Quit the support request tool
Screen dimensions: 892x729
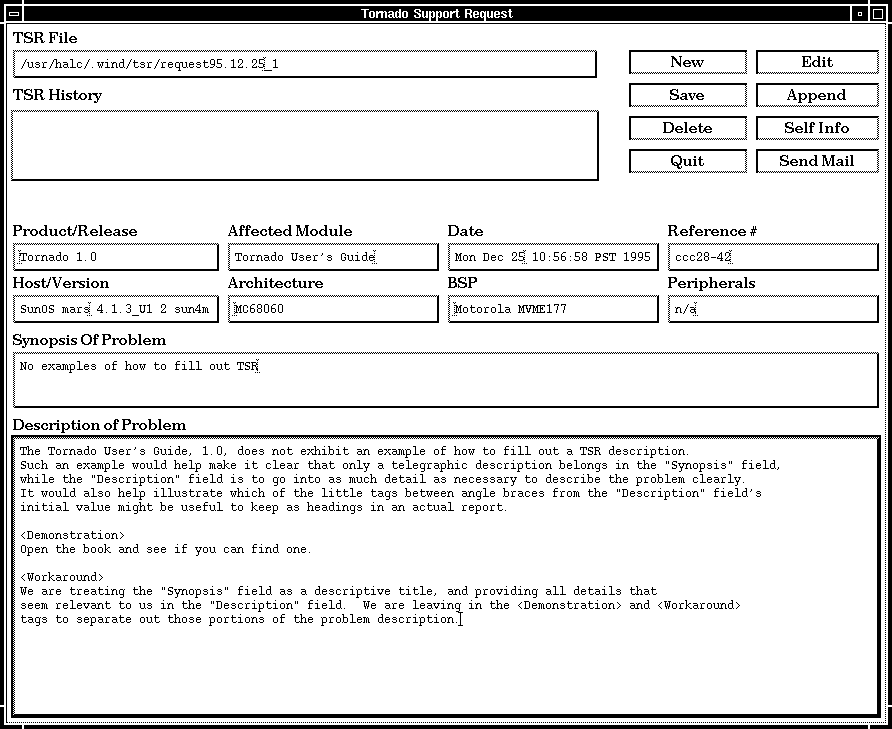coord(687,161)
